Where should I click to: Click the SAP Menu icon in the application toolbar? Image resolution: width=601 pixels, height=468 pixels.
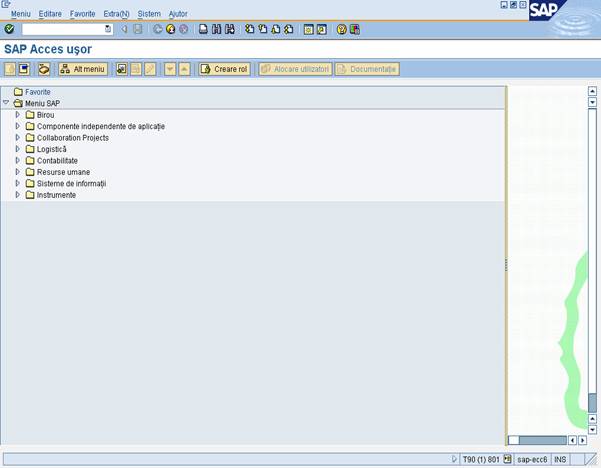point(24,69)
